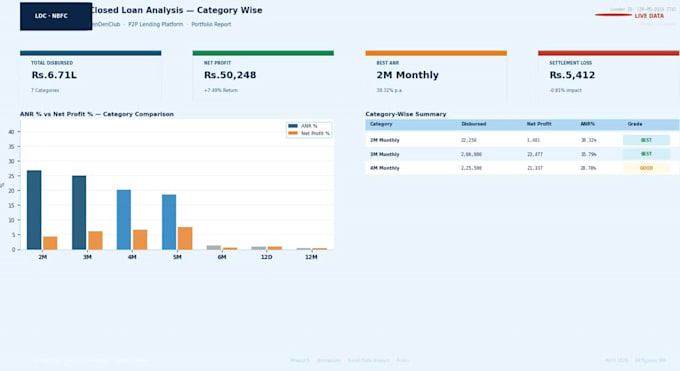Click the gray ANR bar for 12D

pyautogui.click(x=258, y=248)
